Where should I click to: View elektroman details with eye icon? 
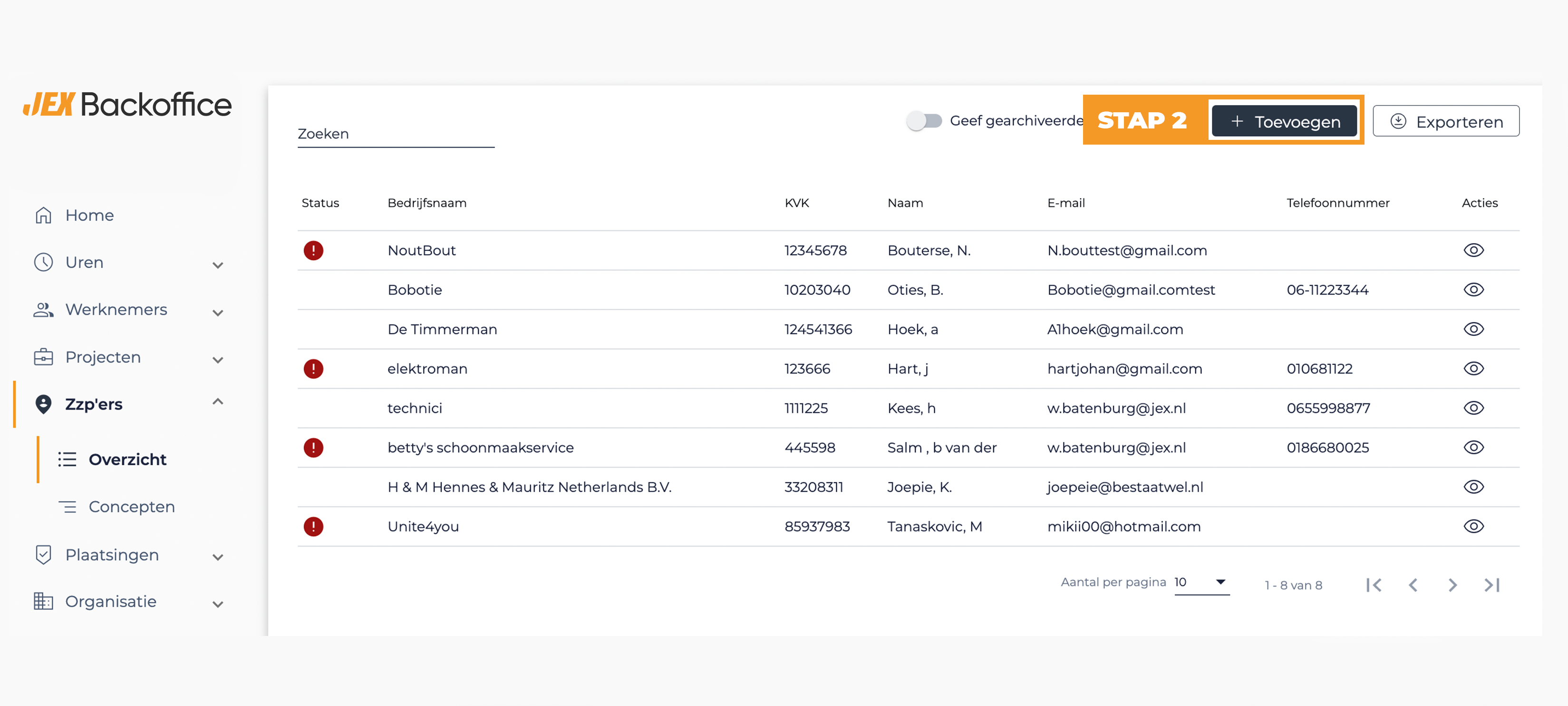[1474, 369]
